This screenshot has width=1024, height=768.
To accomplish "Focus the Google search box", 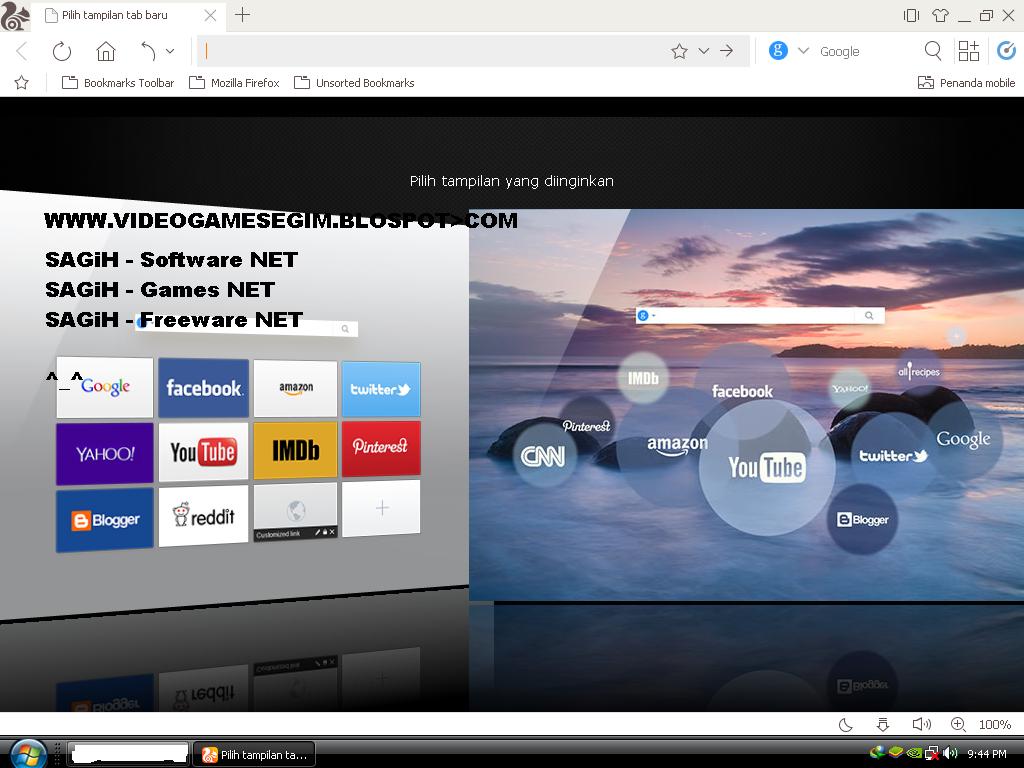I will pyautogui.click(x=865, y=52).
